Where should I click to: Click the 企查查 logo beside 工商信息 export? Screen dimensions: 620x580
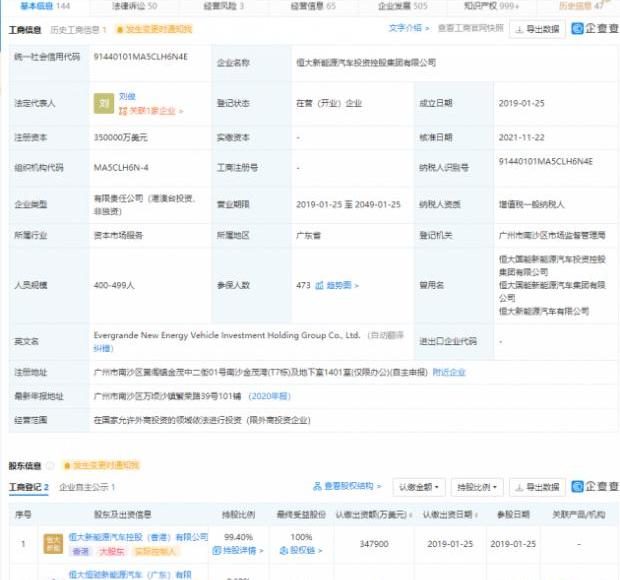tap(595, 28)
